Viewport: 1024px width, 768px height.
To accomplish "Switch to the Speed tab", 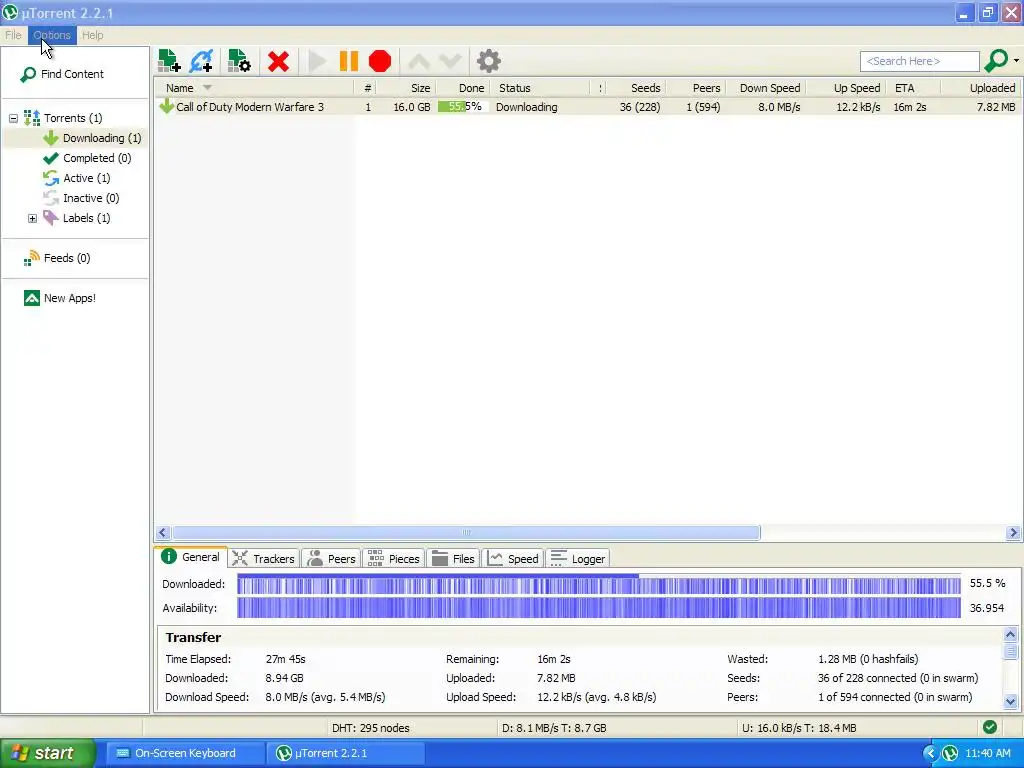I will [513, 558].
